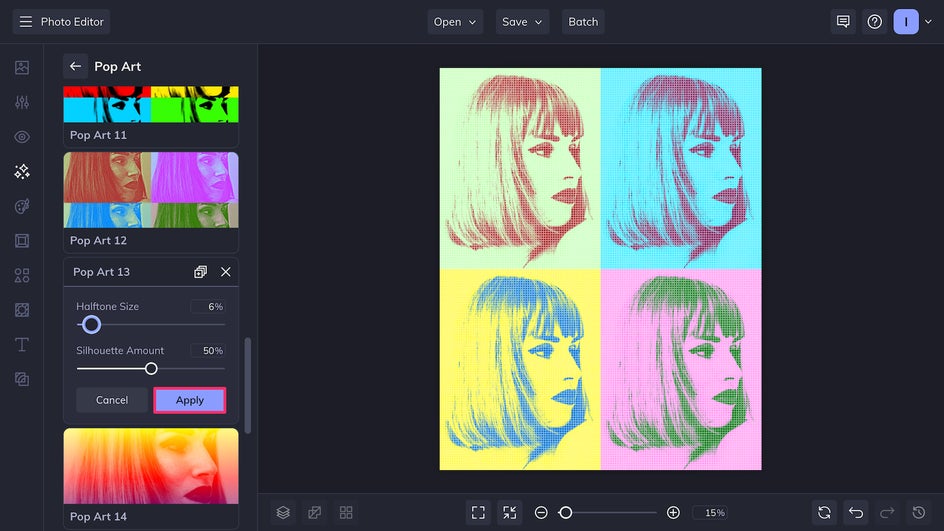
Task: Click the Pop Art panel title text
Action: pos(117,66)
